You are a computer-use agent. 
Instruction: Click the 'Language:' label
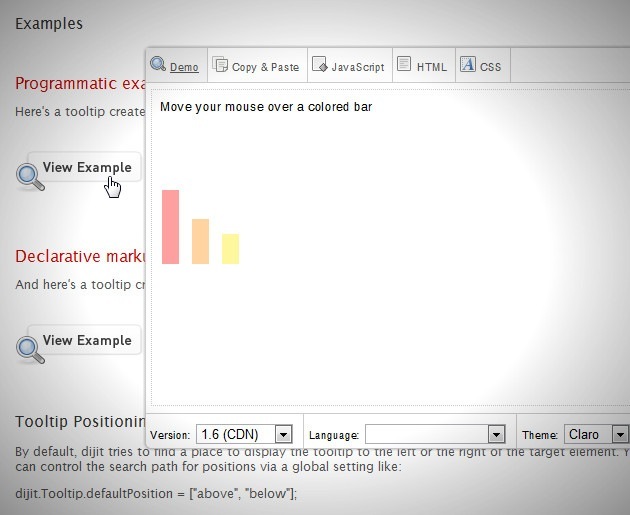334,435
